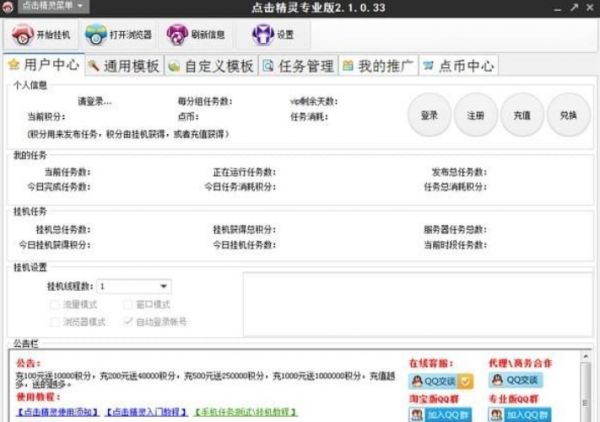Click the announcement panel scrollbar thumb
This screenshot has height=422, width=600.
coord(585,393)
